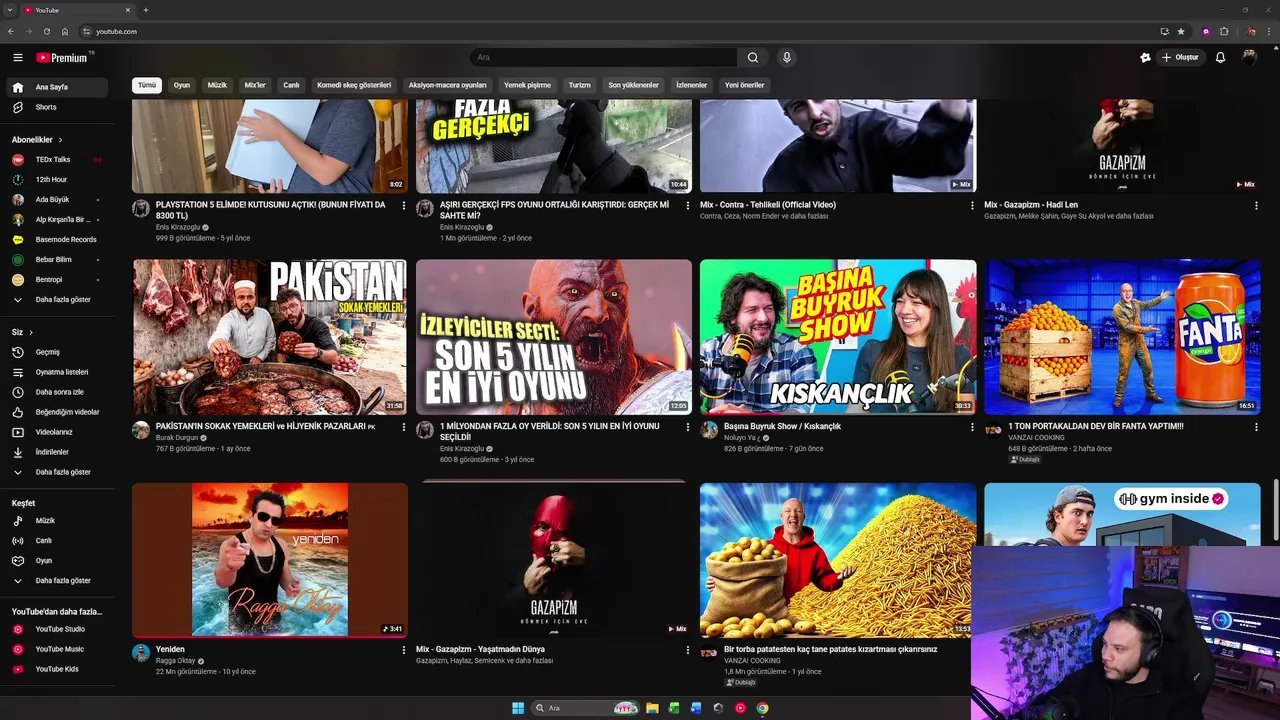Open İndirilenler downloads
The height and width of the screenshot is (720, 1280).
(57, 452)
